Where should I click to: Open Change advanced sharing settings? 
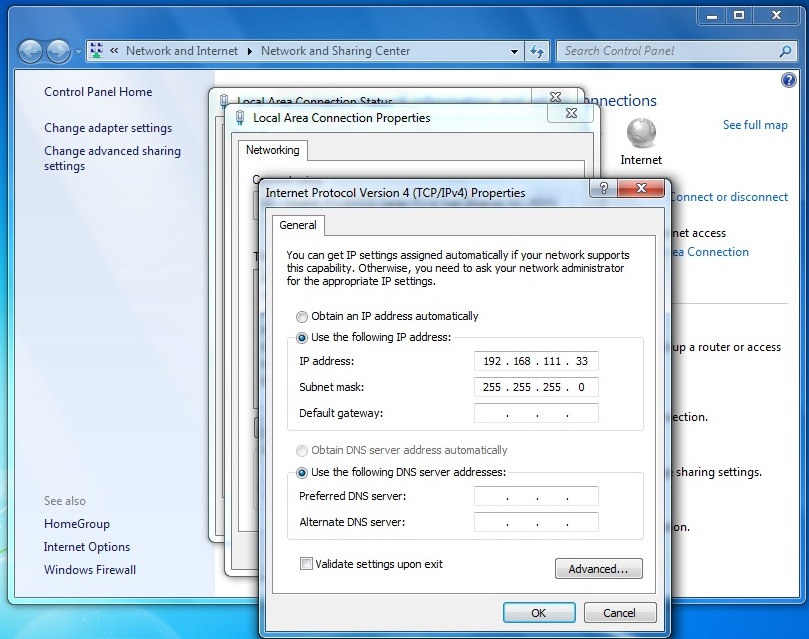[x=112, y=158]
